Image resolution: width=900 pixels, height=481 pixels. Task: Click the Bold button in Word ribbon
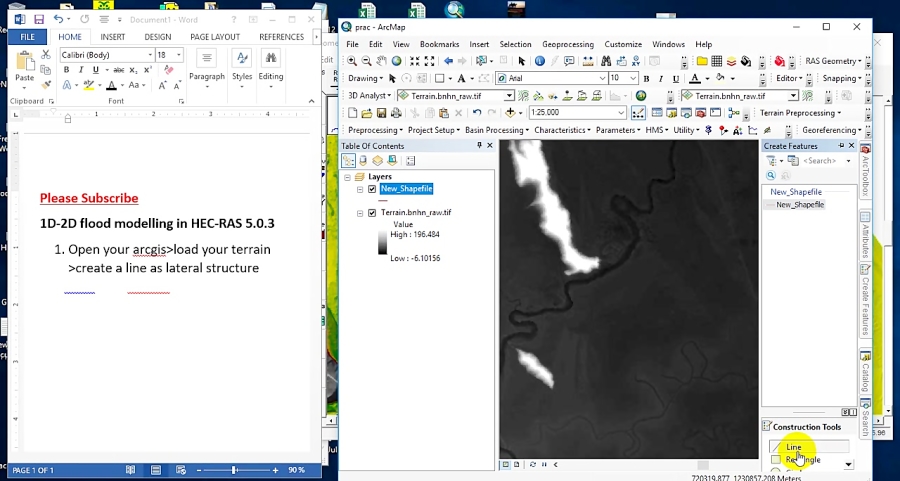tap(67, 70)
